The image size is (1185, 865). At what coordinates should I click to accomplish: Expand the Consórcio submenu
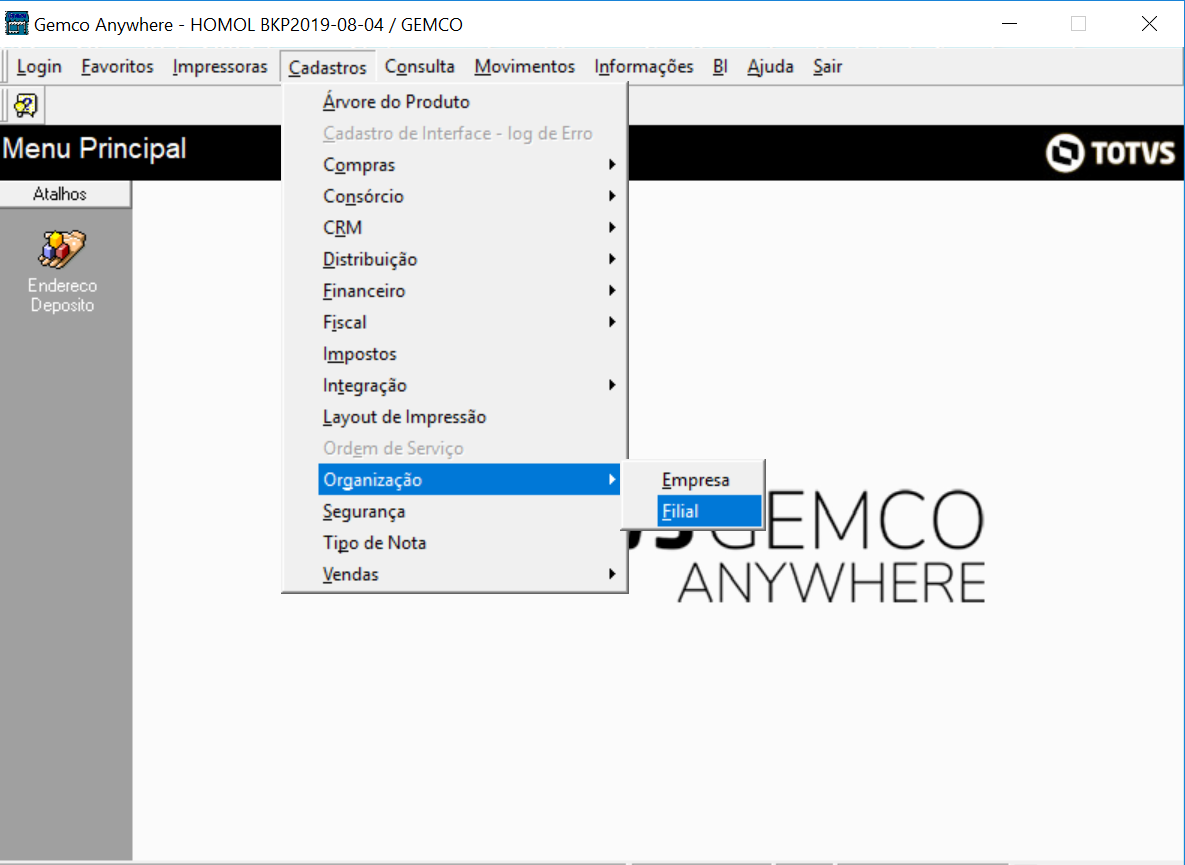(469, 196)
